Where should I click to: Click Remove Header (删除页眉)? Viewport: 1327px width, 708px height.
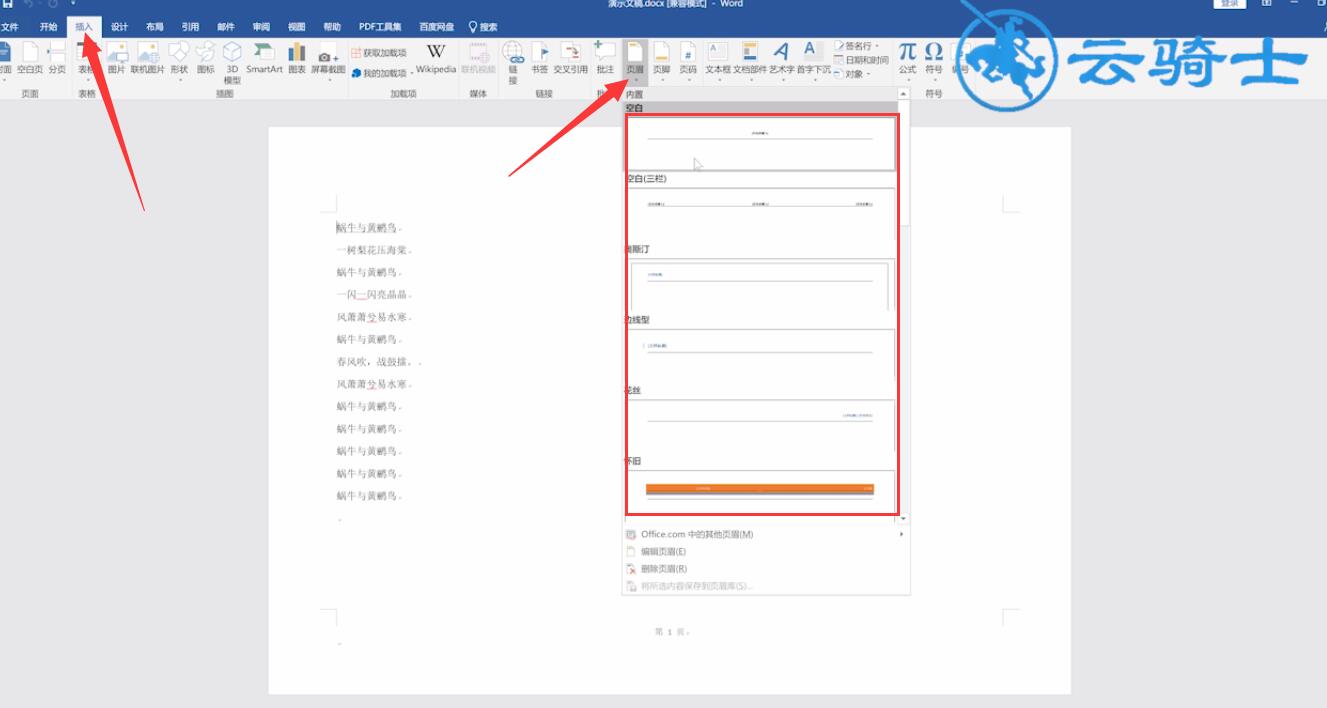click(x=765, y=568)
